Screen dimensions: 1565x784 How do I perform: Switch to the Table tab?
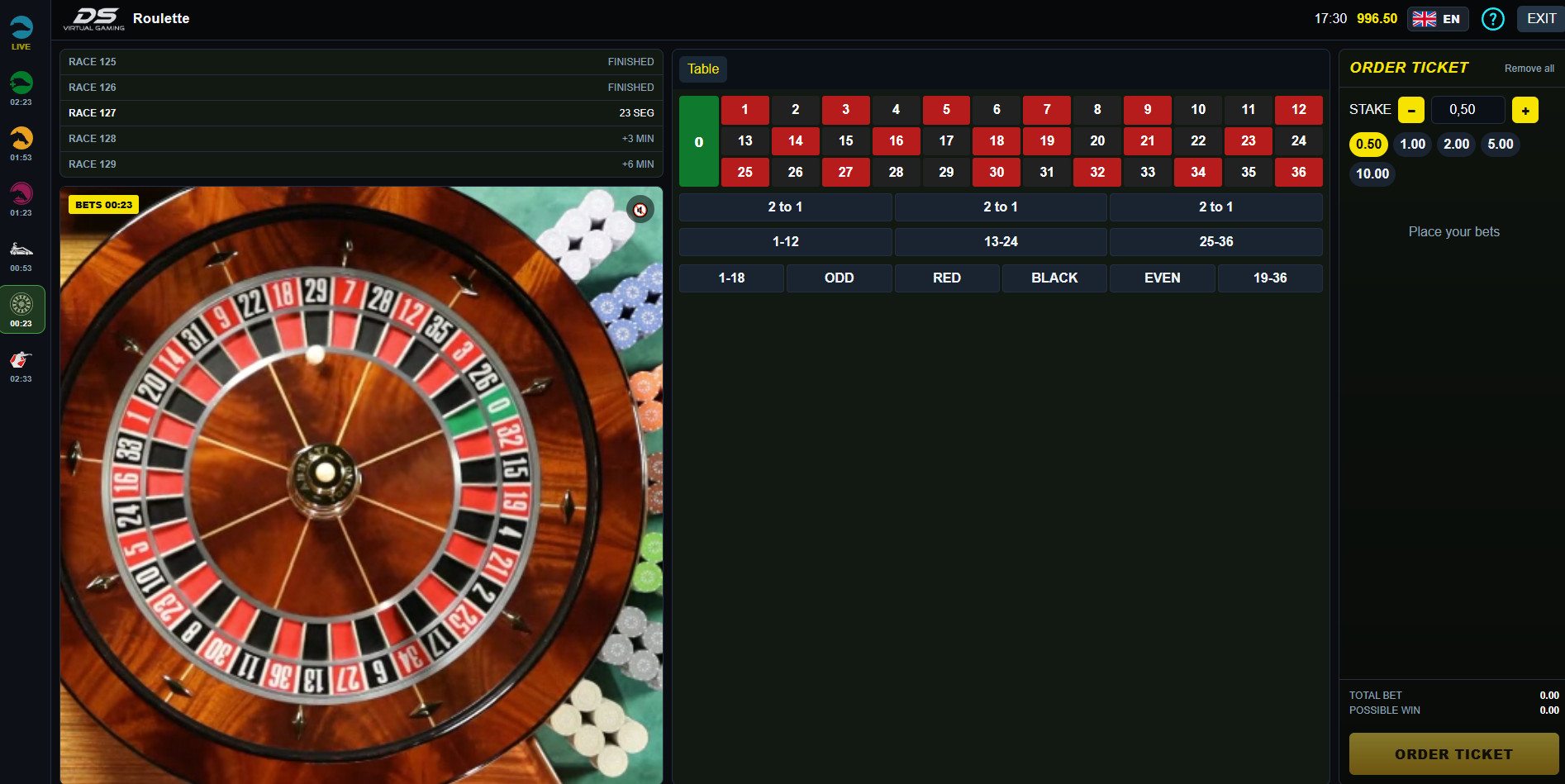point(703,69)
